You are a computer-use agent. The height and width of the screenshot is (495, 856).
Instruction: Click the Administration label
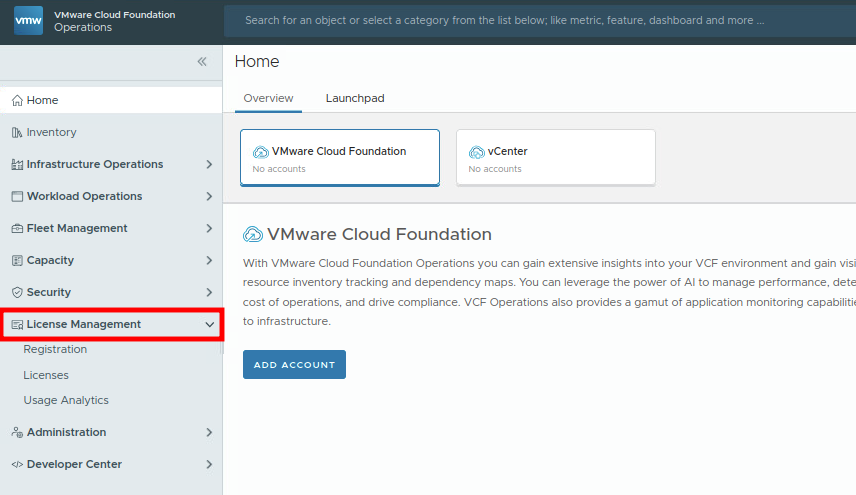click(67, 432)
